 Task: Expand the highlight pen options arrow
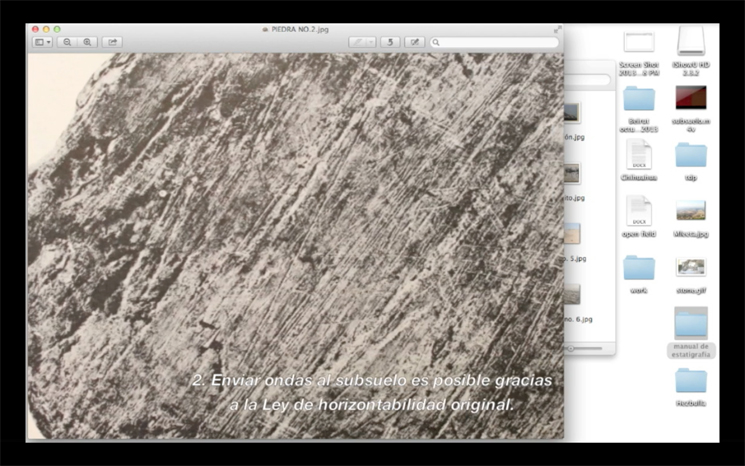click(x=371, y=42)
